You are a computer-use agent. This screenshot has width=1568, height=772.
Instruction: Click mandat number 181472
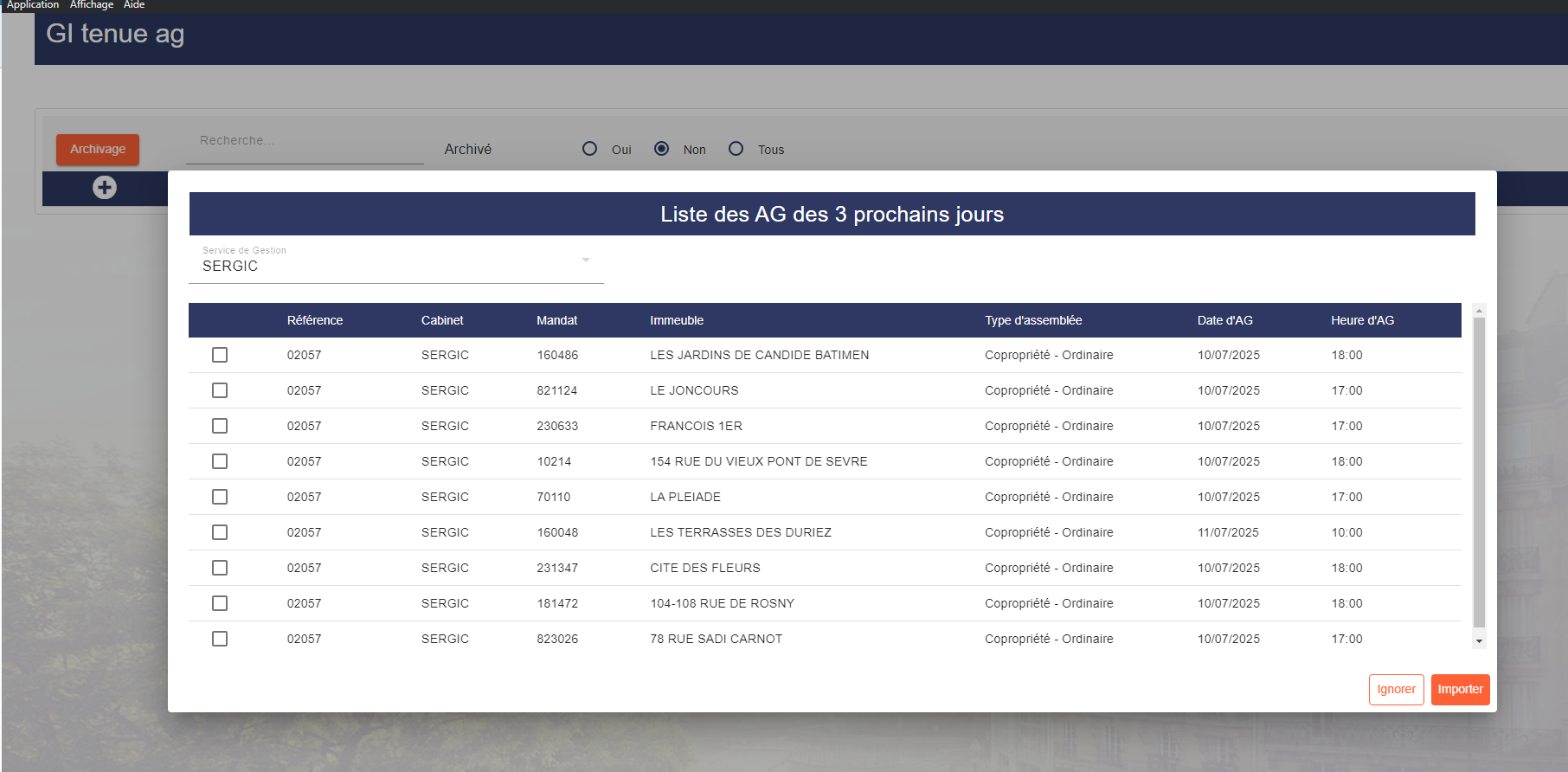(557, 603)
